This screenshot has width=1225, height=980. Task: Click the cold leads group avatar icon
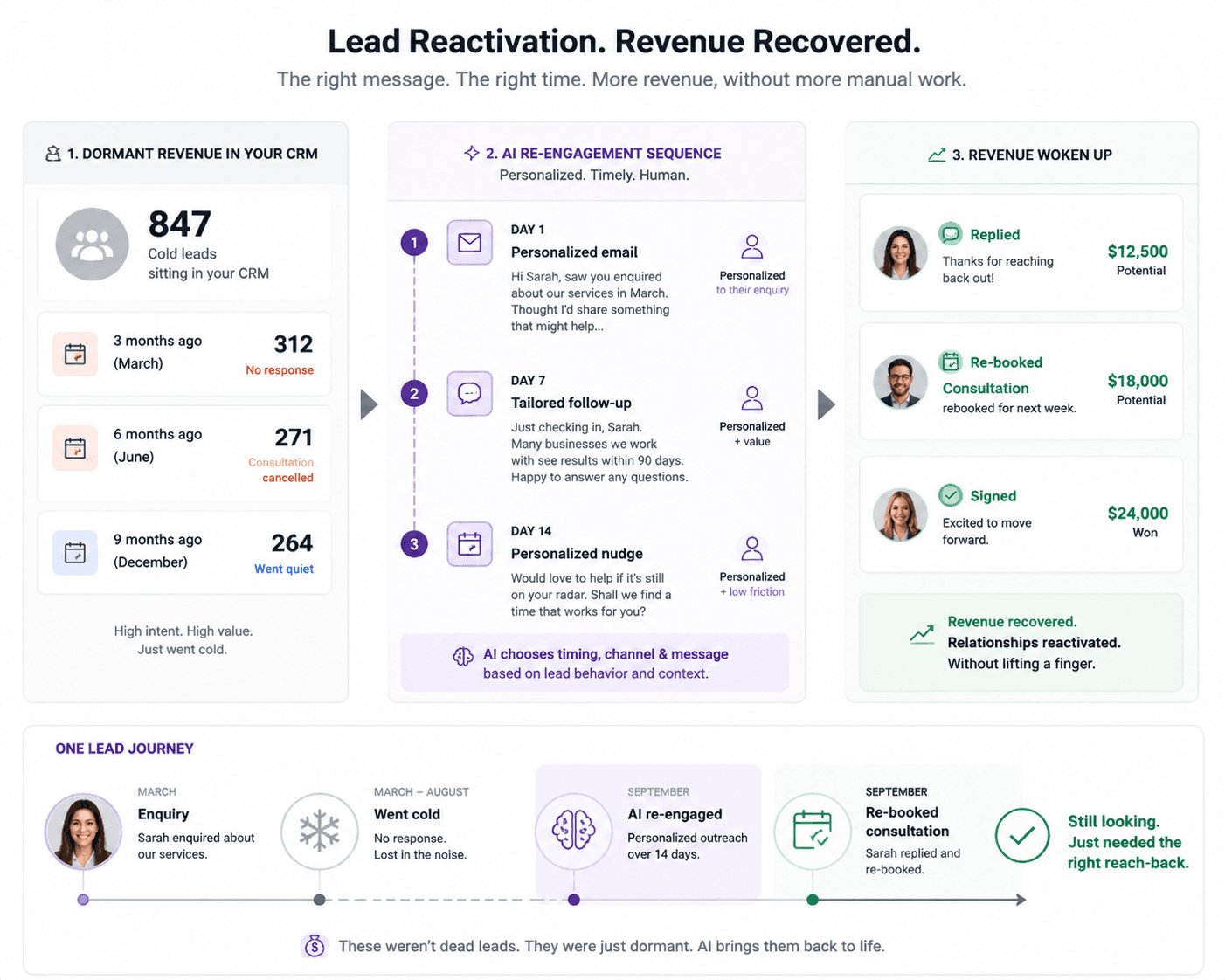pos(93,245)
